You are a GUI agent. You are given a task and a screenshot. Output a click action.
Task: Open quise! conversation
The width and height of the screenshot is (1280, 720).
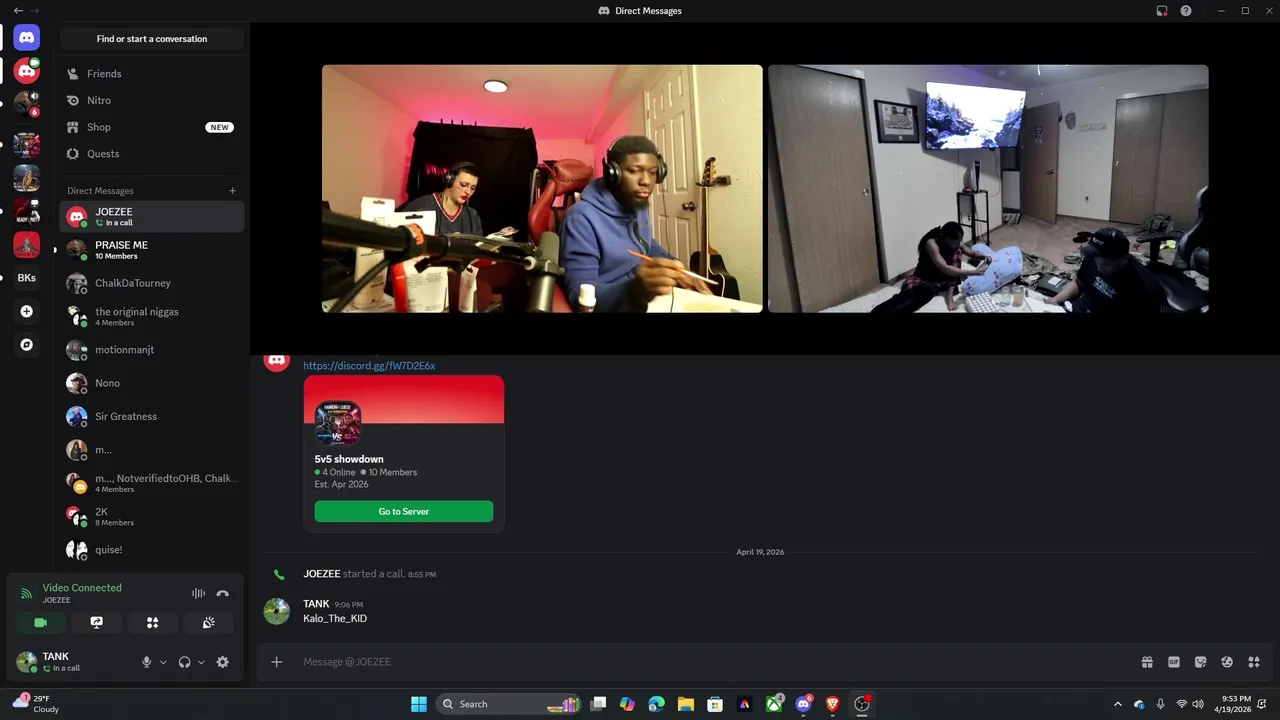coord(152,550)
